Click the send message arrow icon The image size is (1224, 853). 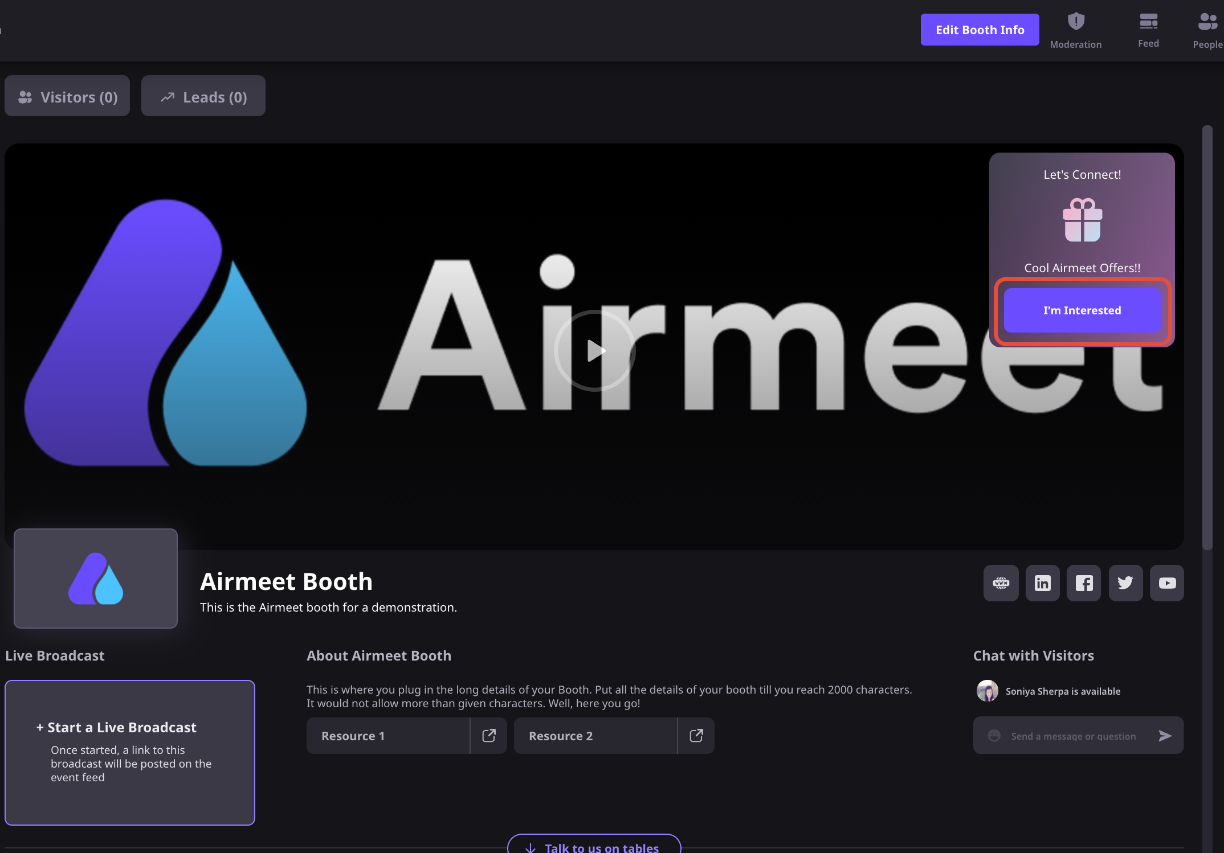(x=1165, y=736)
